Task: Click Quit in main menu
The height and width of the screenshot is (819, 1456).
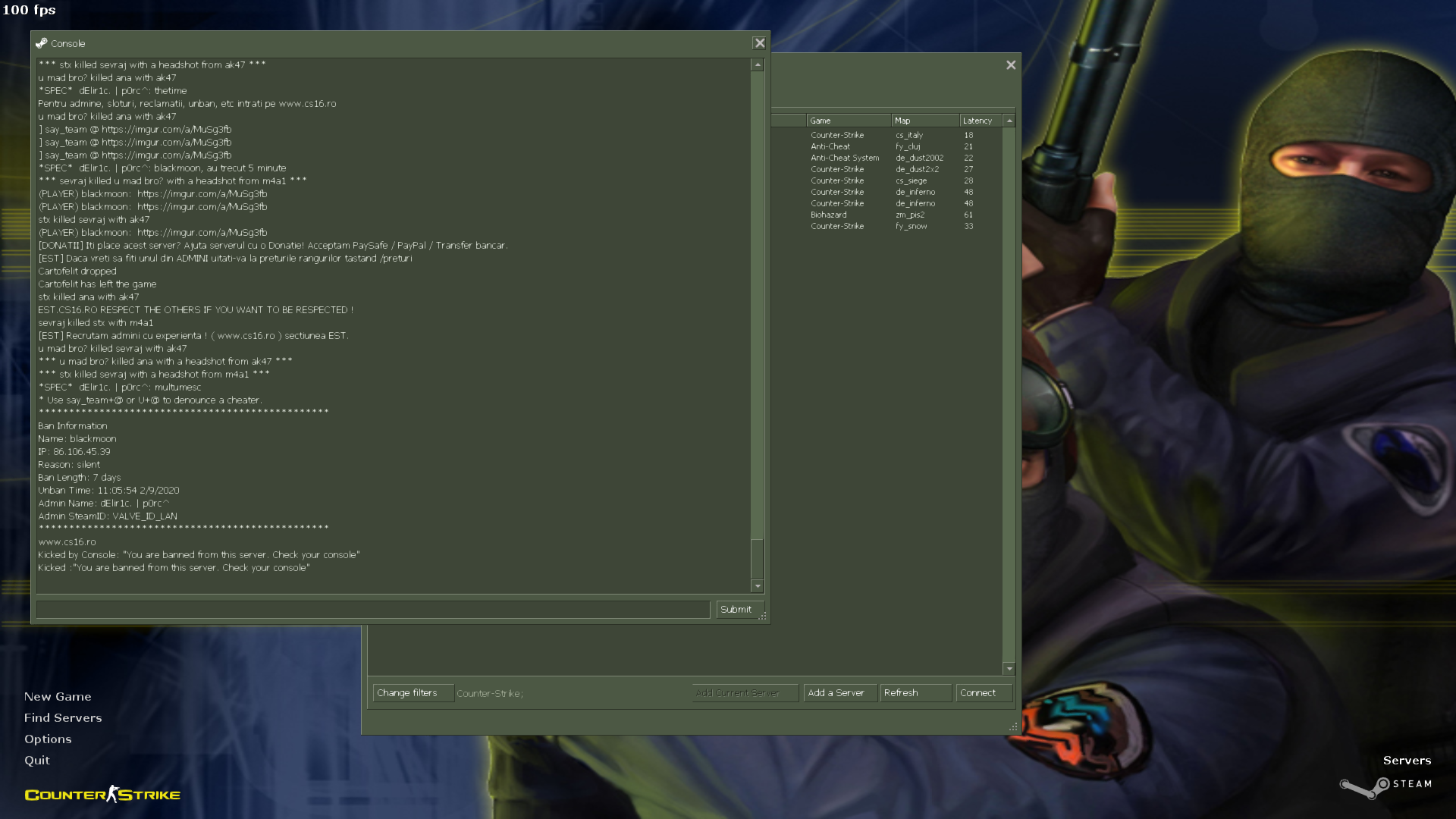Action: point(37,761)
